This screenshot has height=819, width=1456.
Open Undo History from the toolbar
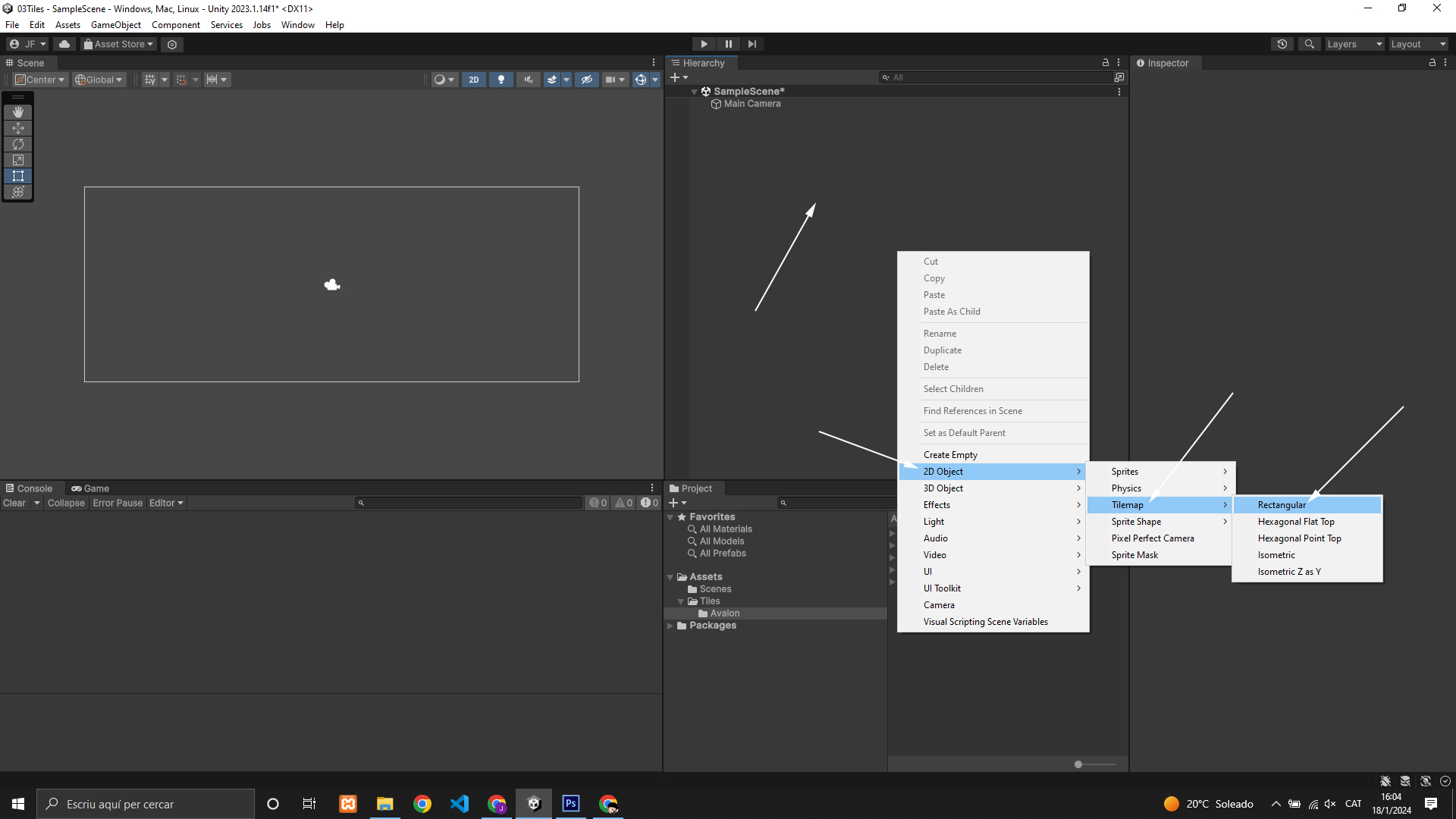click(1282, 44)
